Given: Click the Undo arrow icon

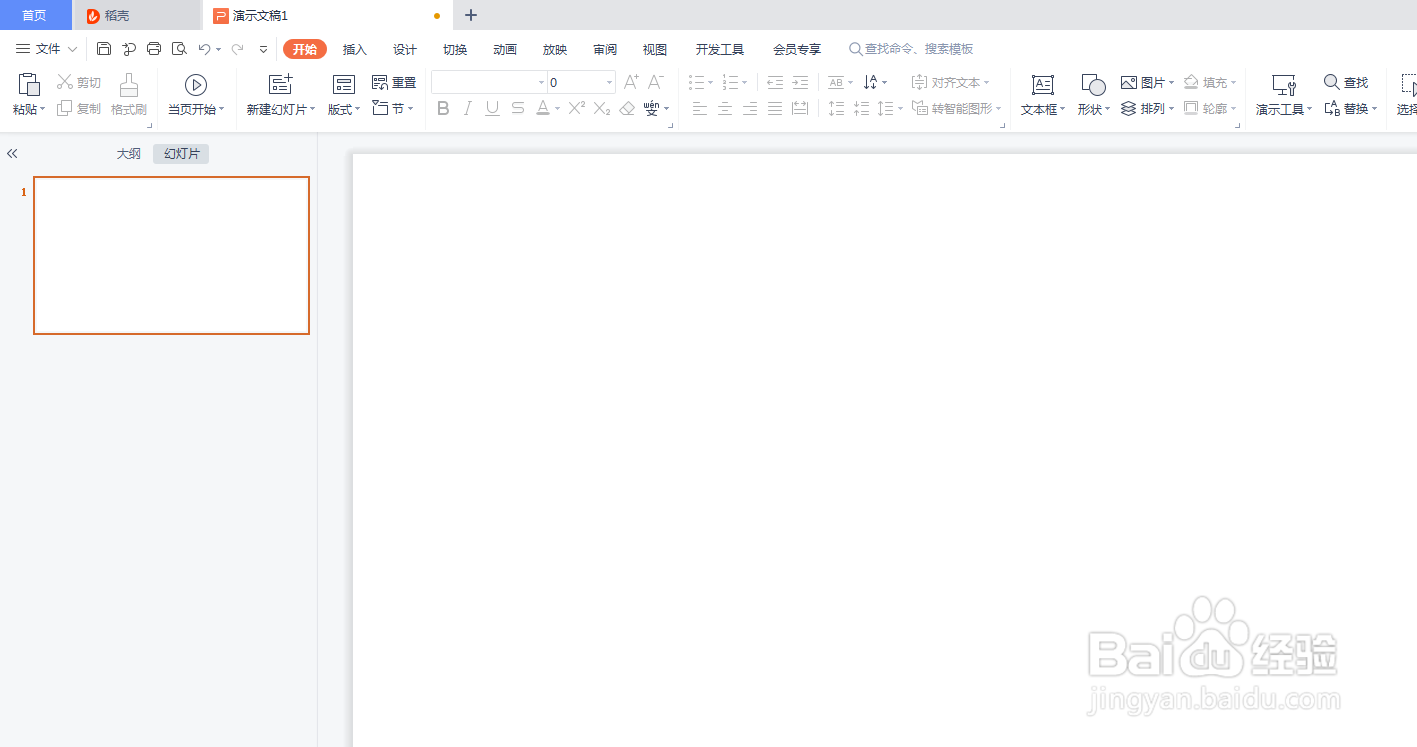Looking at the screenshot, I should tap(204, 49).
